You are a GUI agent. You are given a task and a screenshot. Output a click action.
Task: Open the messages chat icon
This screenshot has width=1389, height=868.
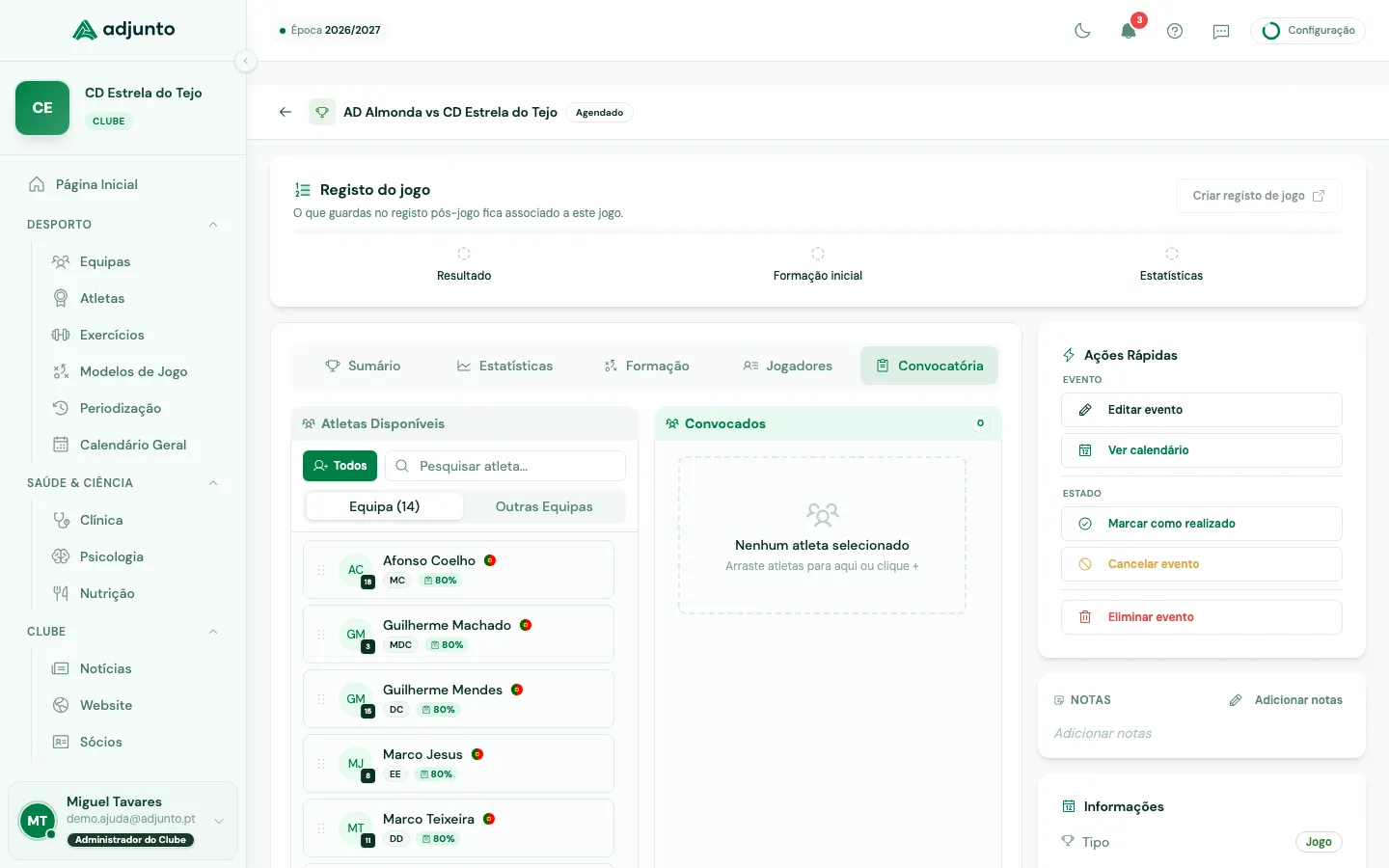[1221, 31]
